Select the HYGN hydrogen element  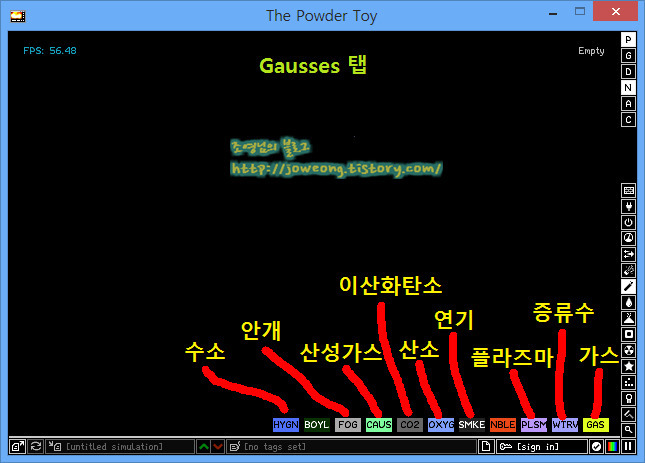(x=285, y=425)
